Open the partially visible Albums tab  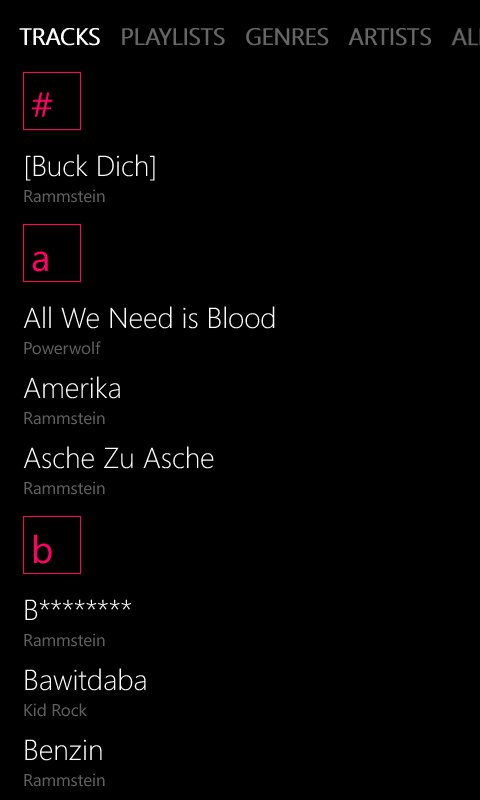click(x=465, y=37)
